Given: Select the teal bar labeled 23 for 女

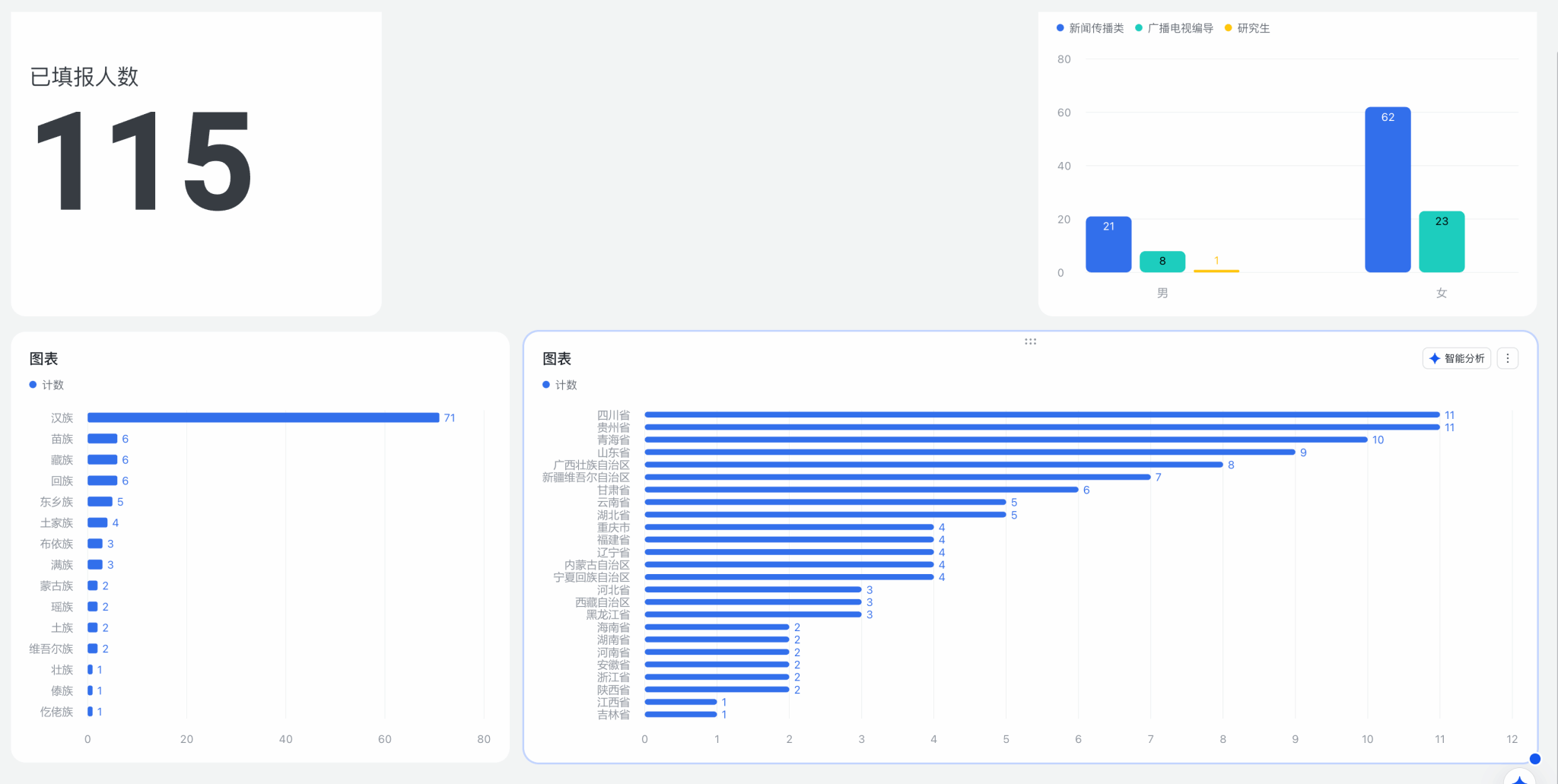Looking at the screenshot, I should 1442,242.
